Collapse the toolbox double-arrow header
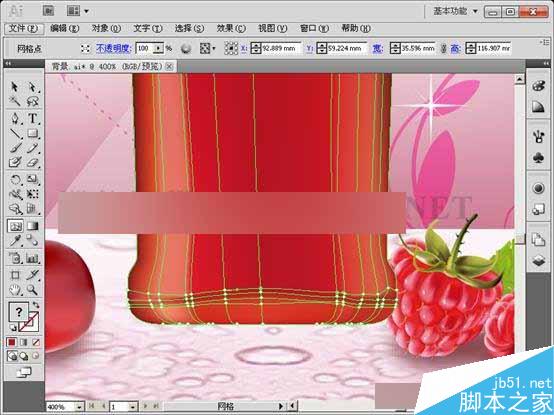554x415 pixels. click(x=8, y=64)
